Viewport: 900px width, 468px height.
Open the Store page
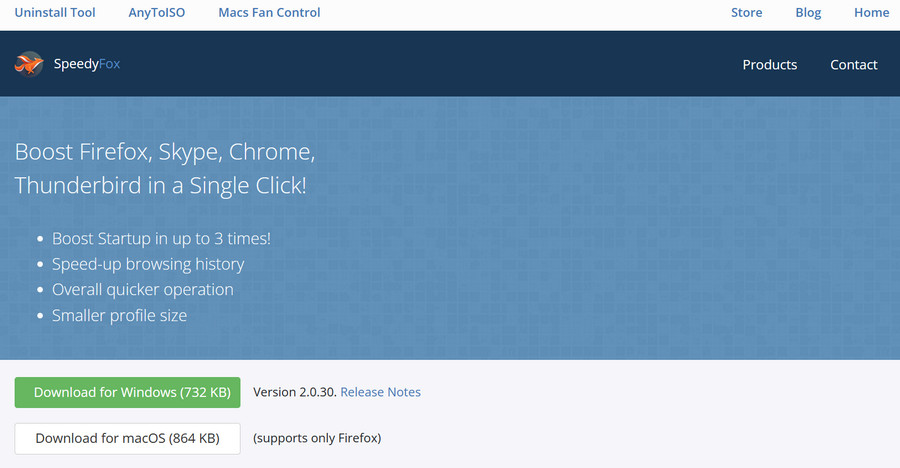pos(746,13)
